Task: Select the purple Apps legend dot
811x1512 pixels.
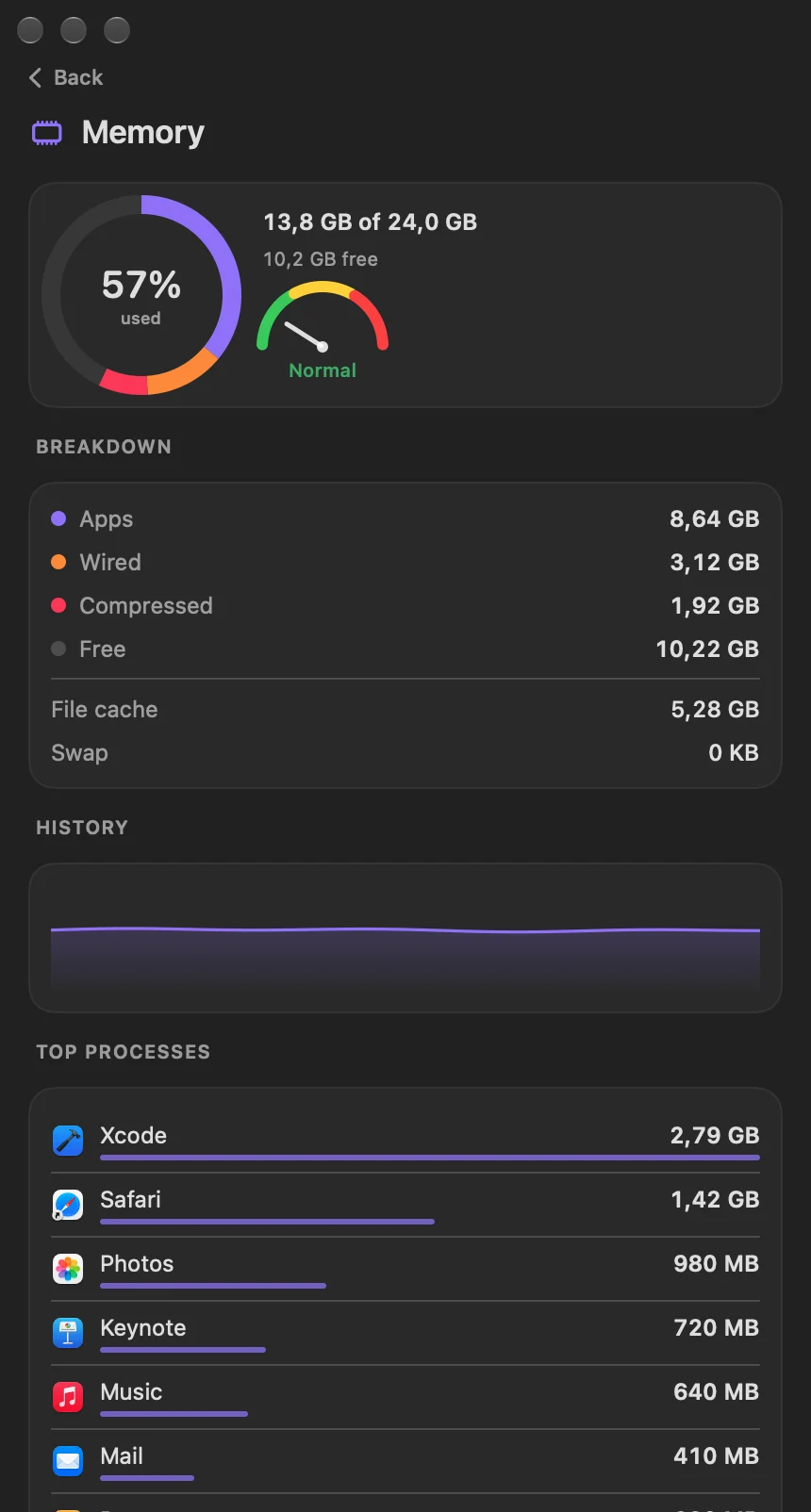Action: pos(58,518)
